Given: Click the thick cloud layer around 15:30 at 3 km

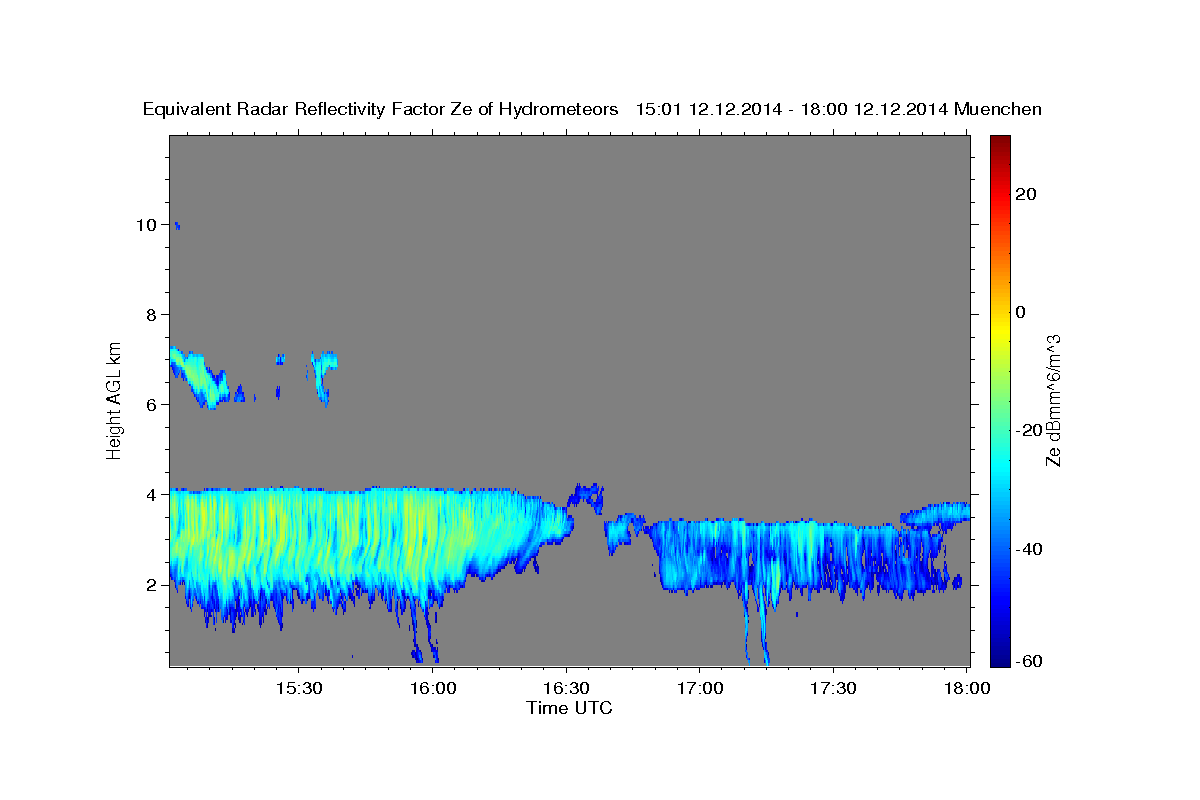Looking at the screenshot, I should point(299,540).
